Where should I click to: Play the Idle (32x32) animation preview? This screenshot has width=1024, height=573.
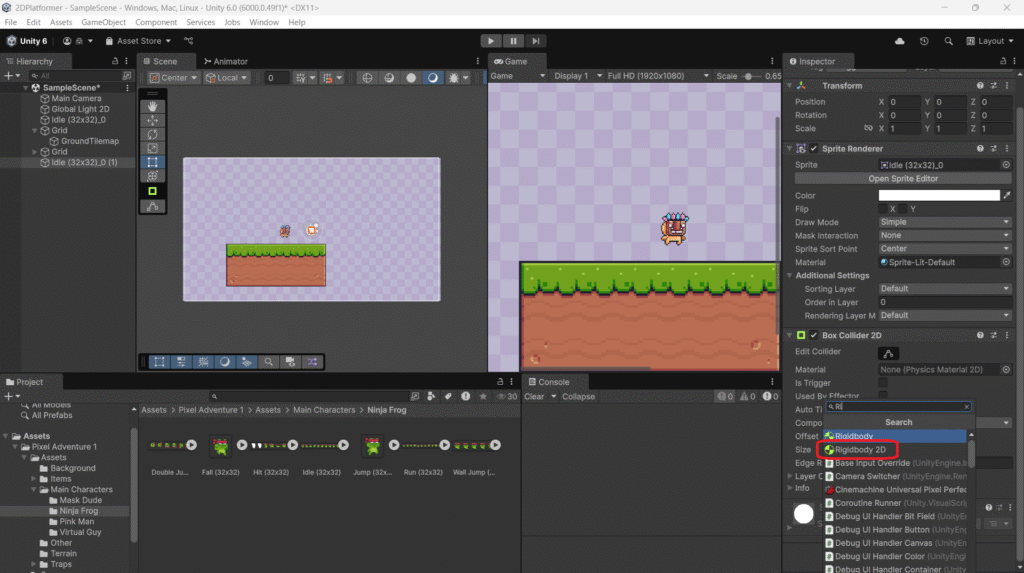(x=344, y=445)
